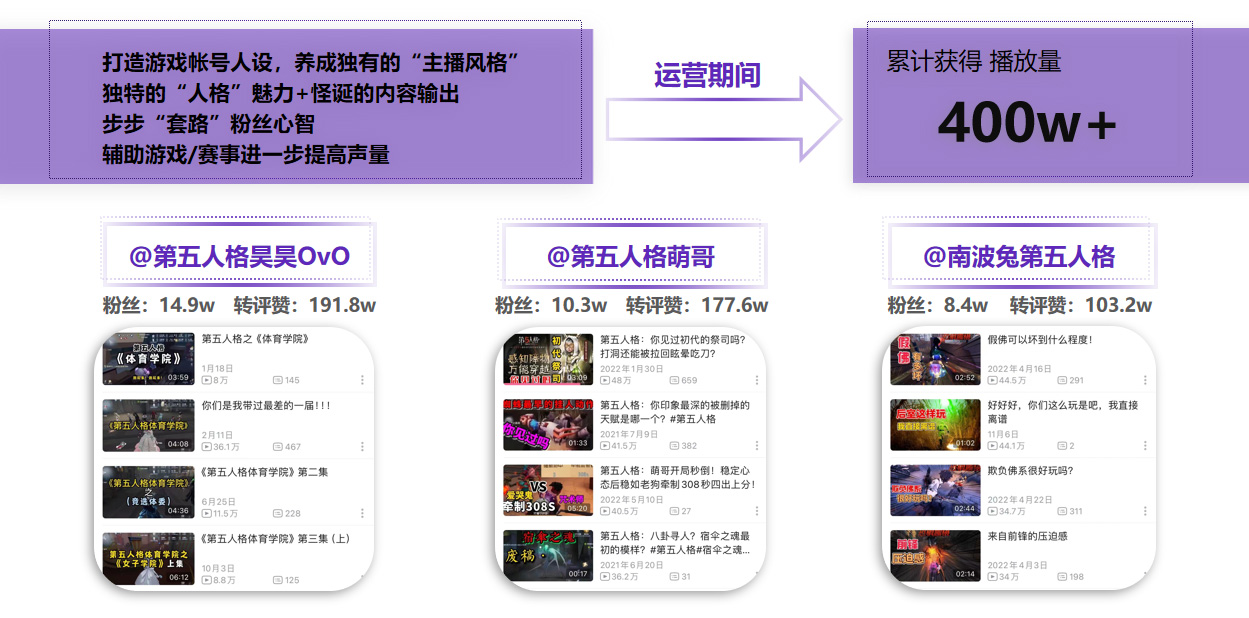Click the comment icon showing 382

[x=675, y=446]
